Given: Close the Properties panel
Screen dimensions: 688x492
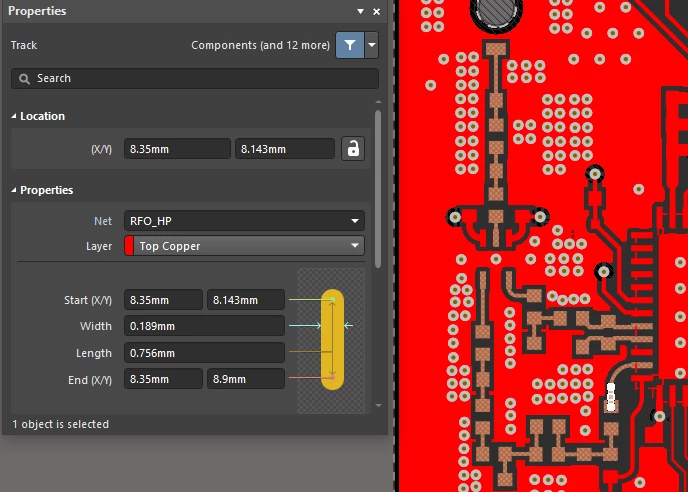Looking at the screenshot, I should (x=376, y=12).
